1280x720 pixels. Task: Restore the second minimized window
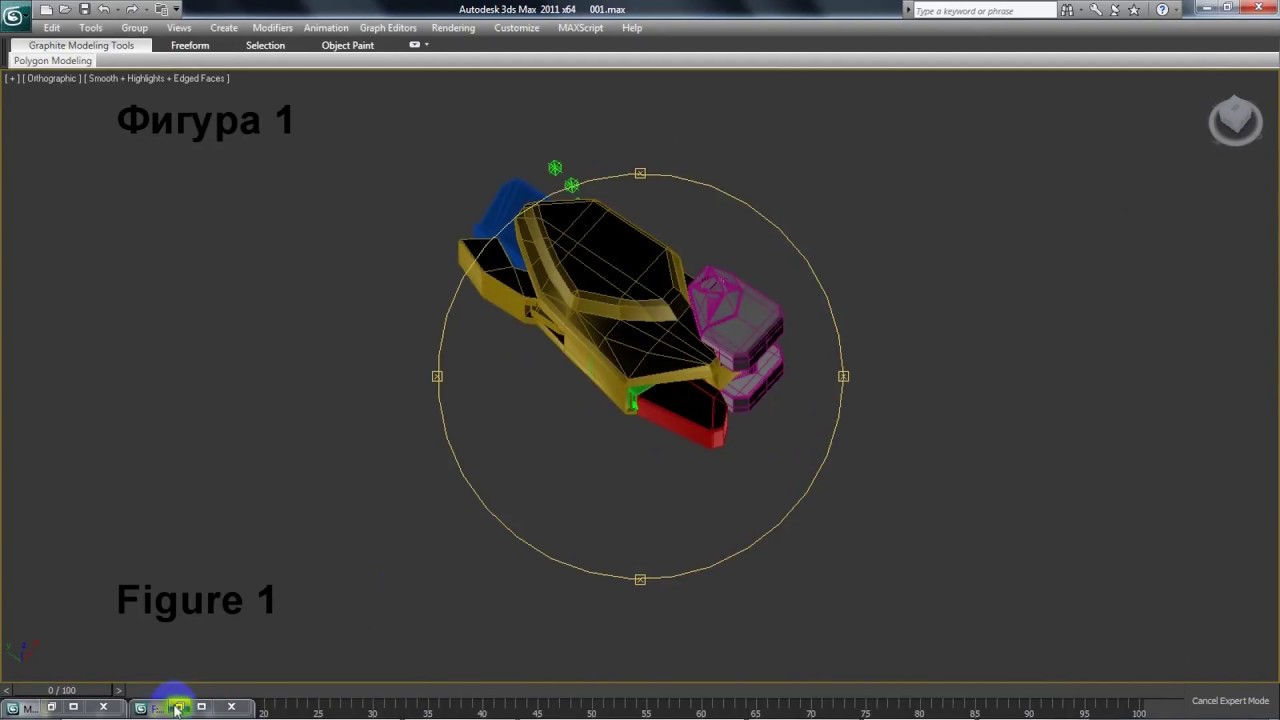click(178, 708)
